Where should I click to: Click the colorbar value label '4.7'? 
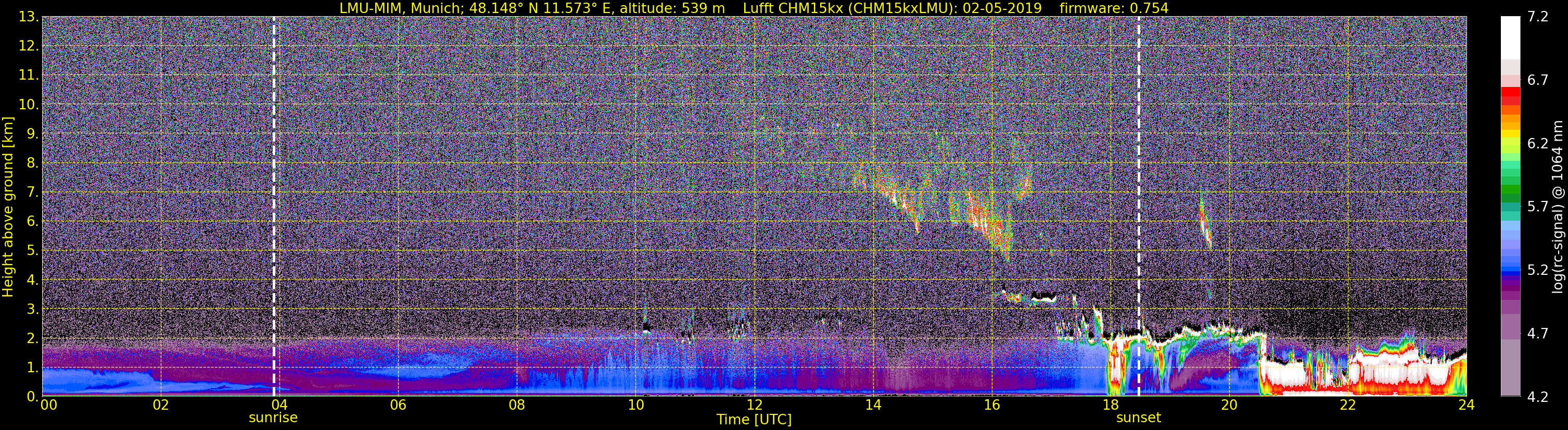click(x=1538, y=333)
